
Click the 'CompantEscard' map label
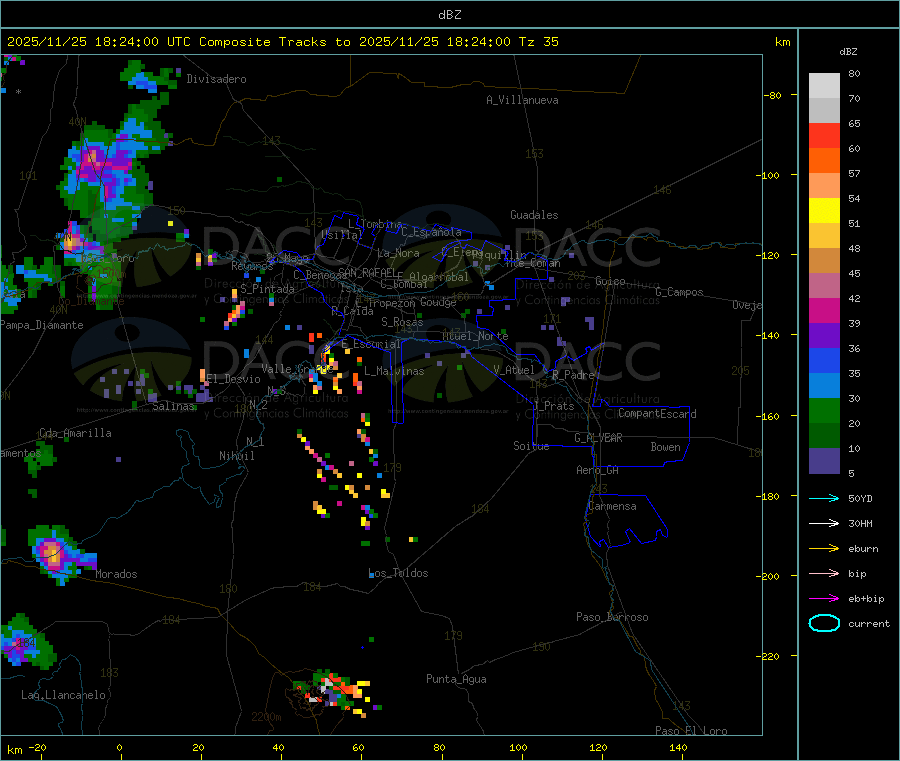point(657,413)
